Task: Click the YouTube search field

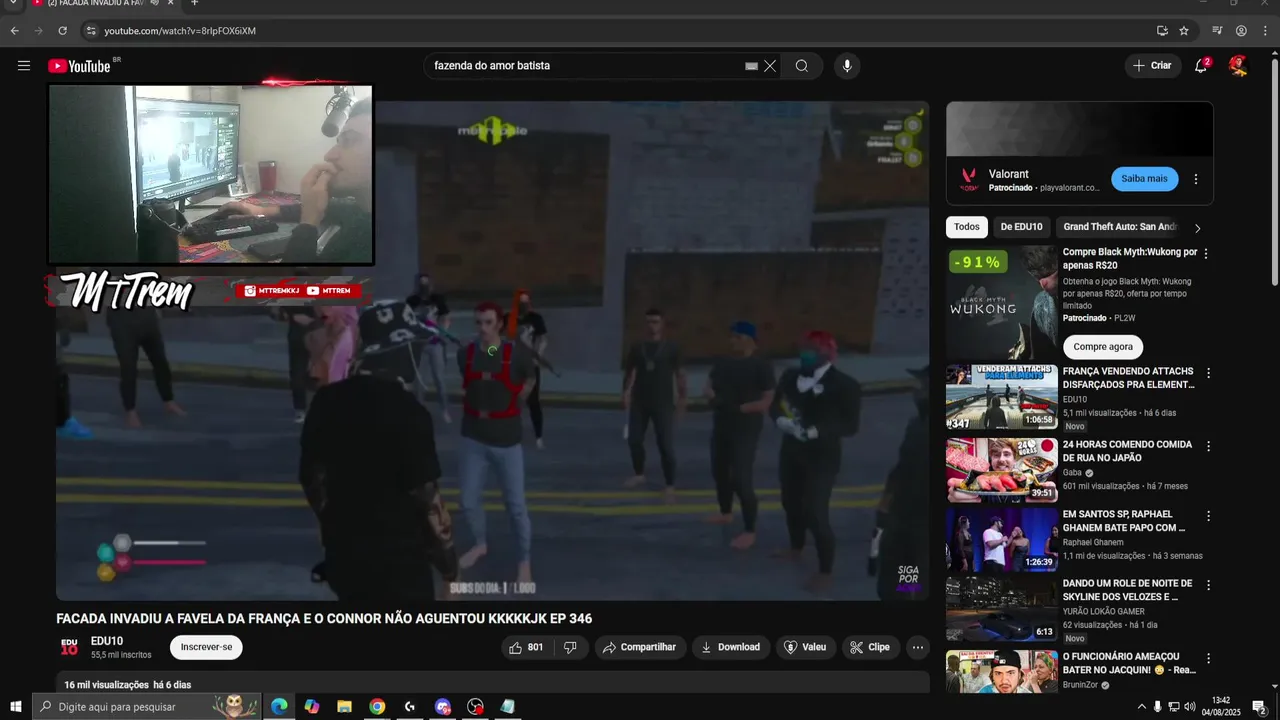Action: click(585, 66)
